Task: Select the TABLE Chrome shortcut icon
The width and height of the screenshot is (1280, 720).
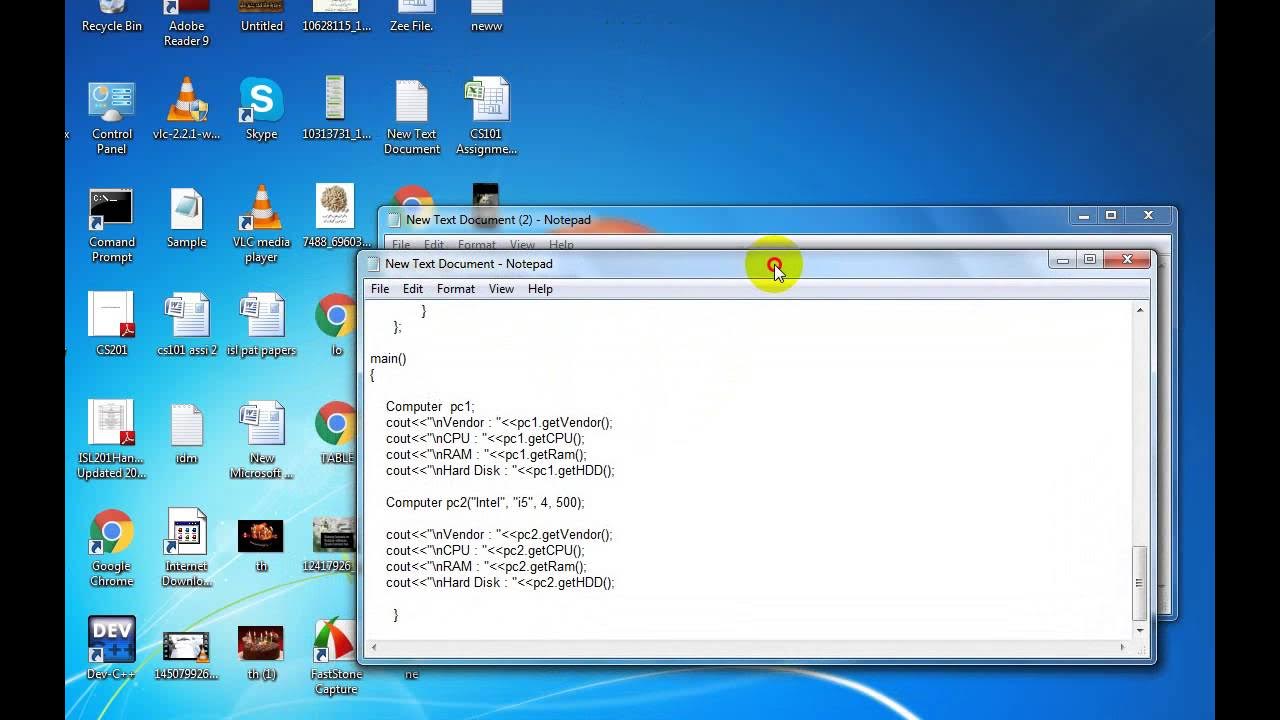Action: click(336, 432)
